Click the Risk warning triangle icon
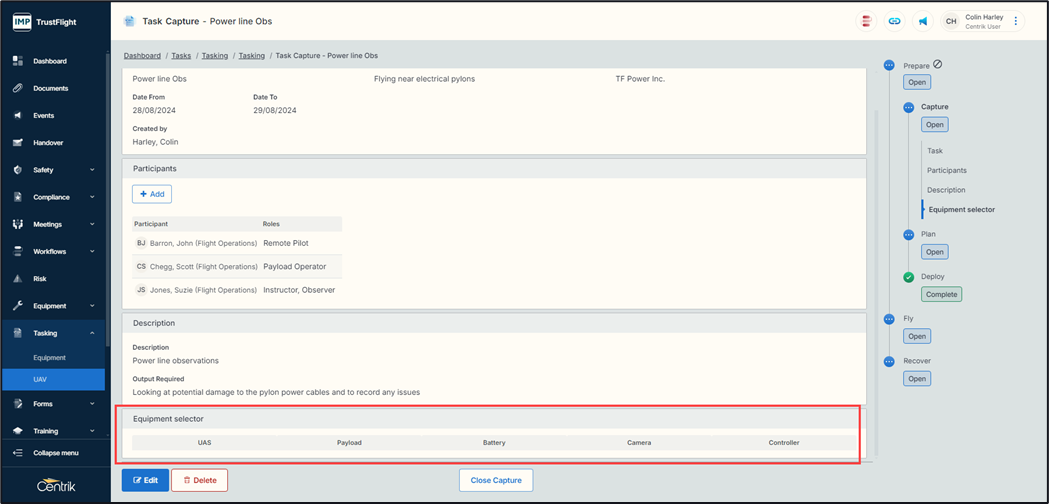Screen dimensions: 1049x504 click(18, 279)
